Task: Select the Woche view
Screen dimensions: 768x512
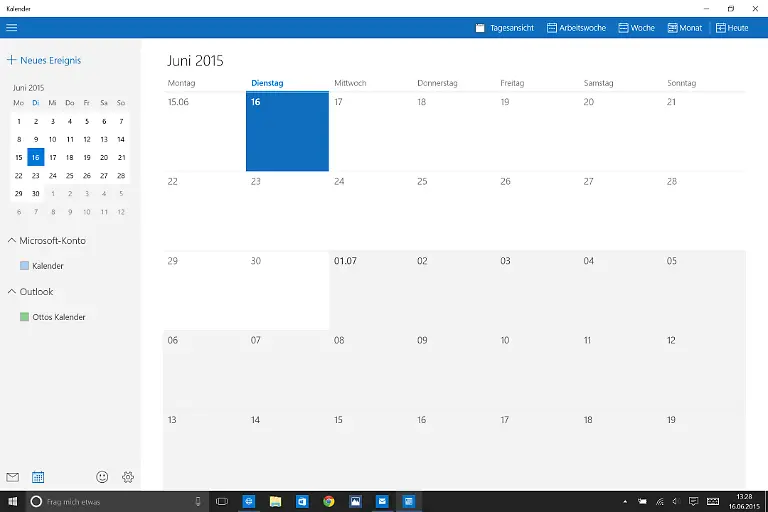Action: (636, 28)
